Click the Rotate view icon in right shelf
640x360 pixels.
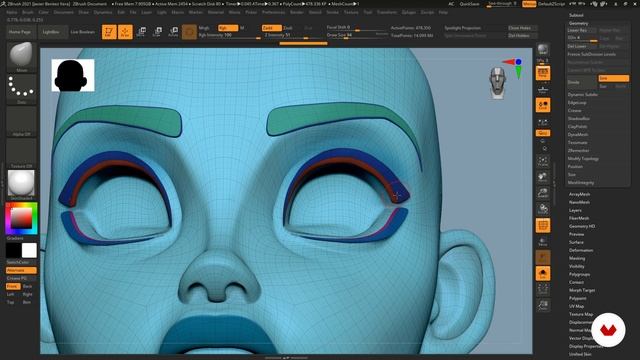tap(542, 209)
